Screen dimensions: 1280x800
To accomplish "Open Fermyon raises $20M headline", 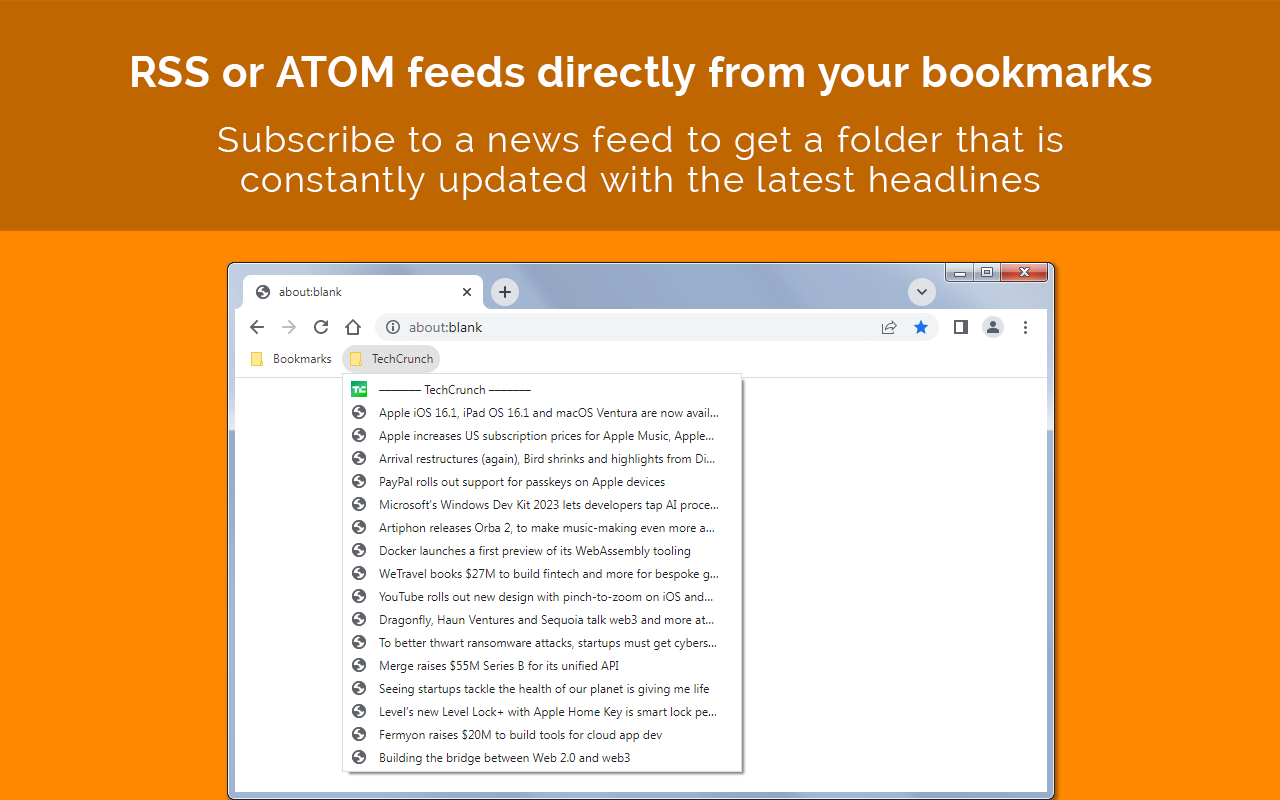I will [x=542, y=735].
